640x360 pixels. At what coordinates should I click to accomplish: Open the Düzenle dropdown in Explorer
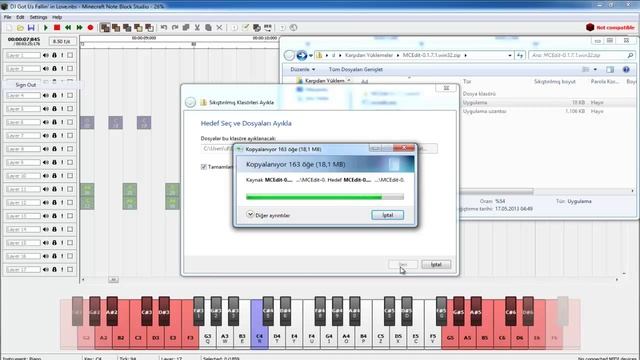tap(302, 70)
